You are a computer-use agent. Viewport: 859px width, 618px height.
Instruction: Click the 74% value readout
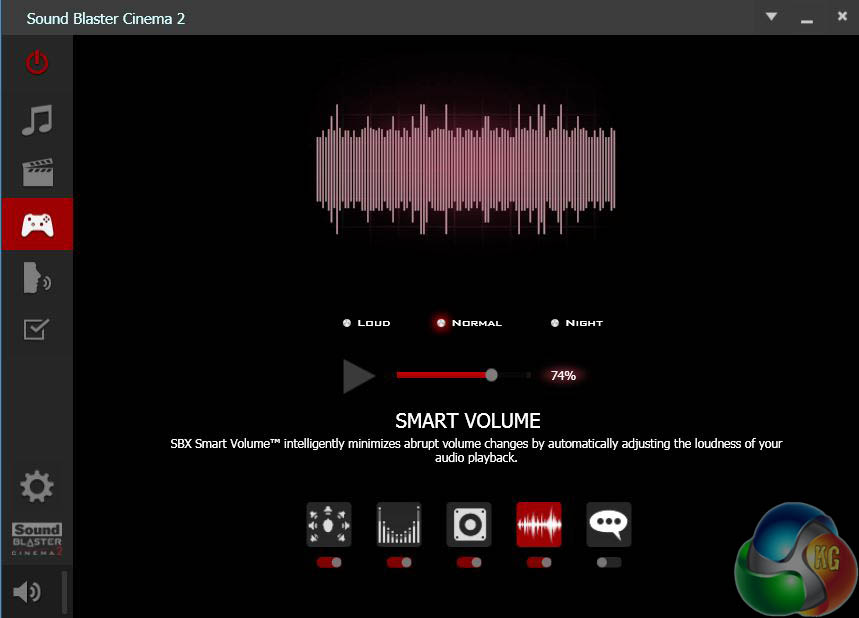(x=563, y=375)
